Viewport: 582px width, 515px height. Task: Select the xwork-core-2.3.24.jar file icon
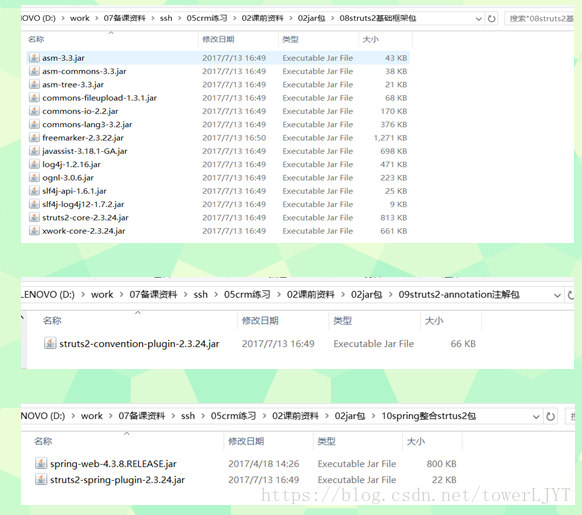(34, 231)
